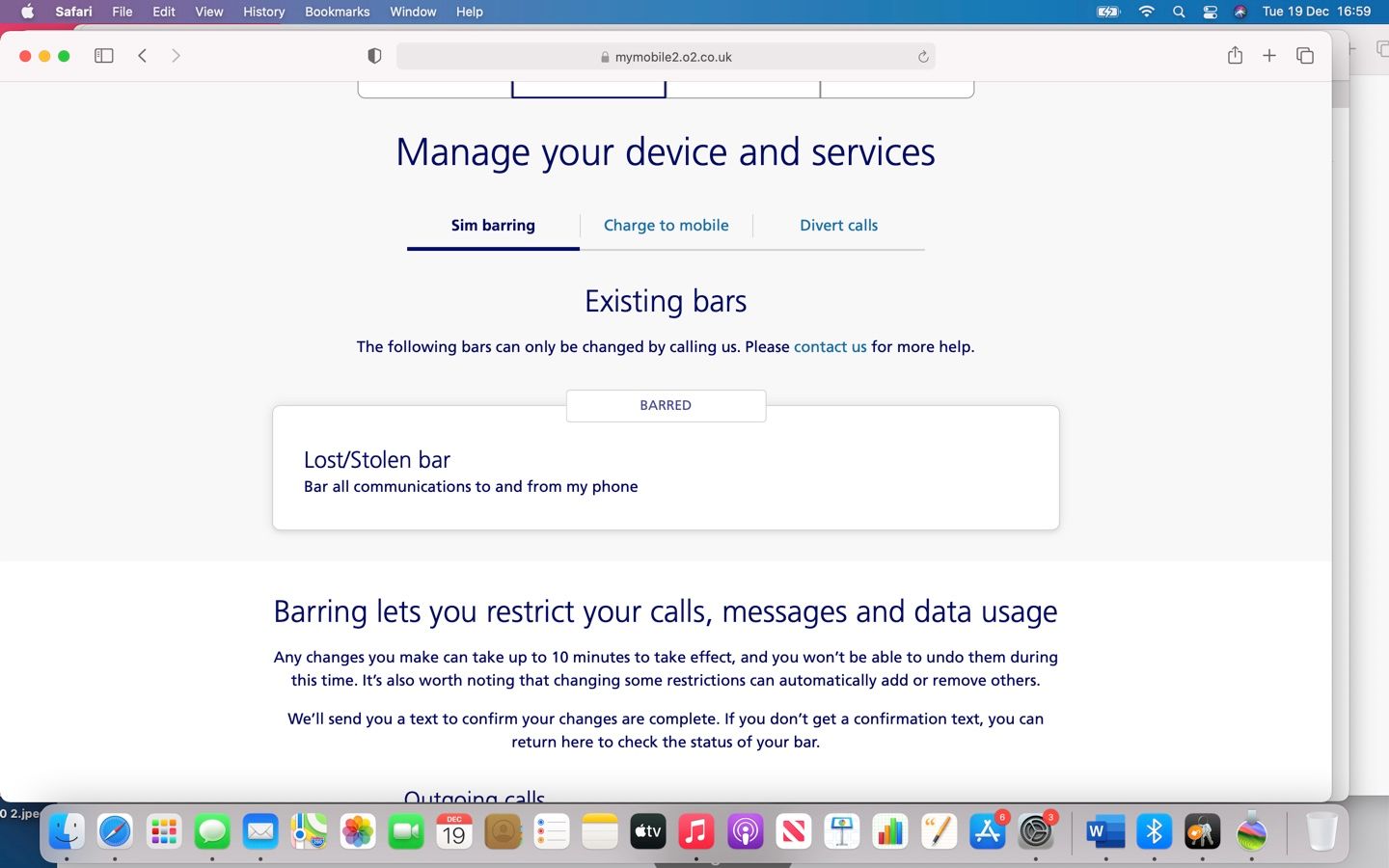Open the Privacy Report shield icon
The height and width of the screenshot is (868, 1389).
pos(373,56)
